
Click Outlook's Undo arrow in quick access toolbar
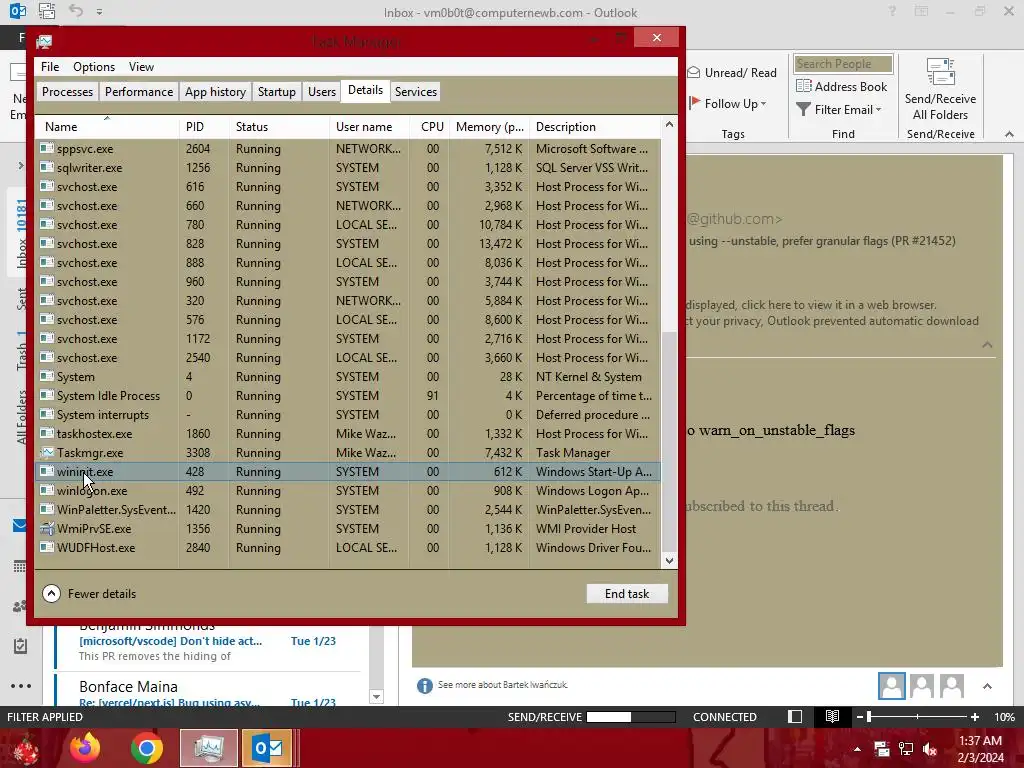pos(76,11)
